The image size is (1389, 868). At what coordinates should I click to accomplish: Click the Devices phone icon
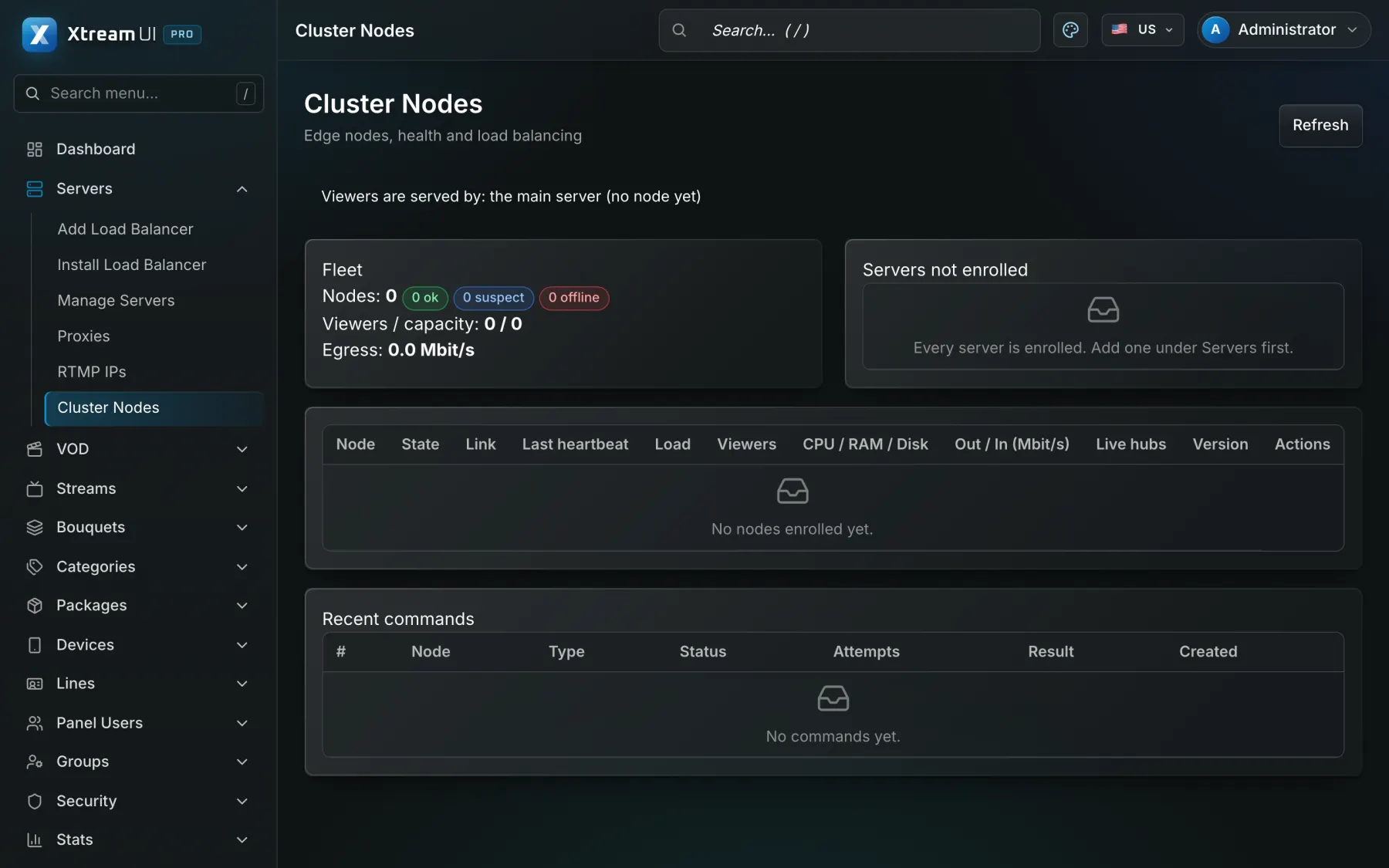35,645
